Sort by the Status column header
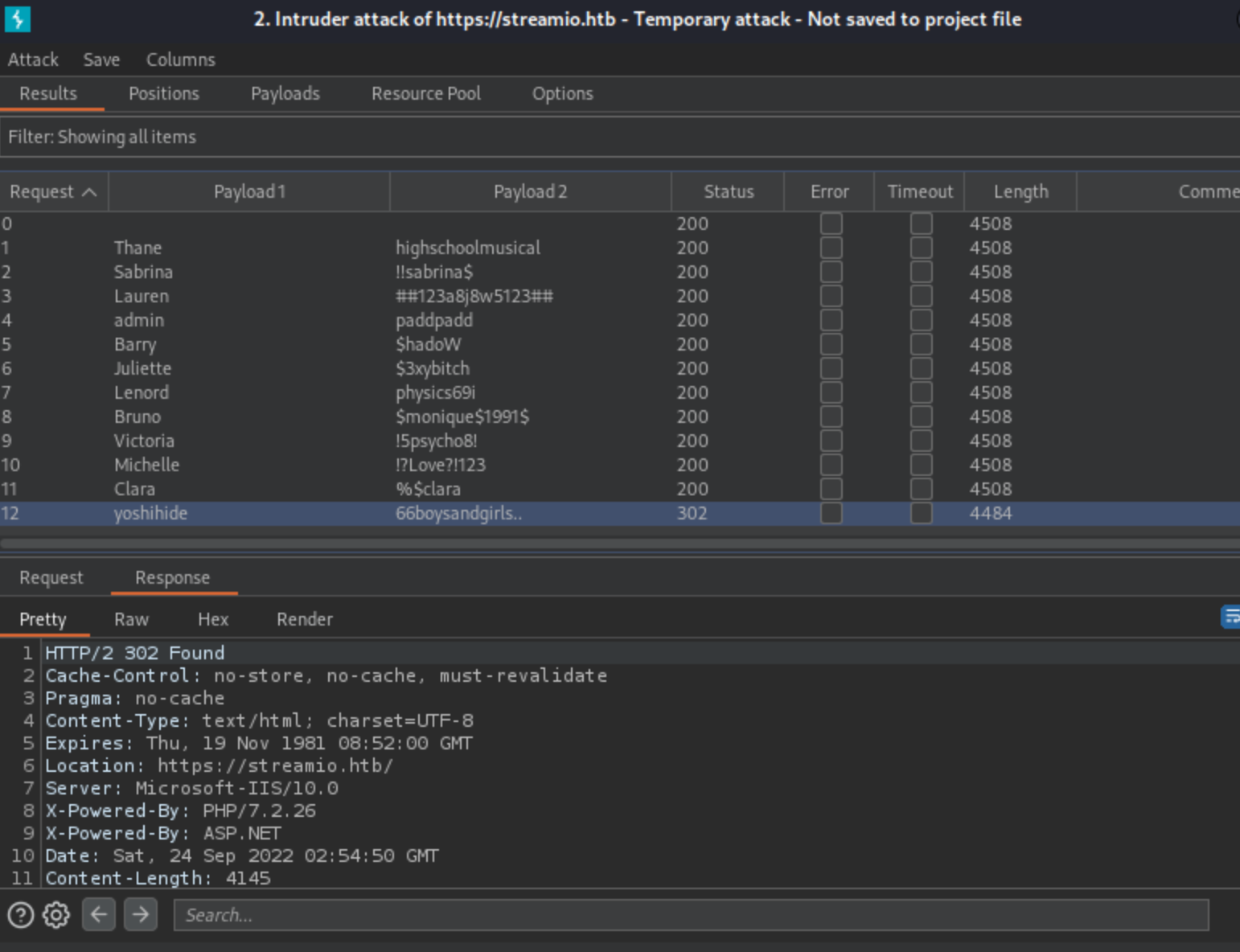This screenshot has height=952, width=1240. 729,191
